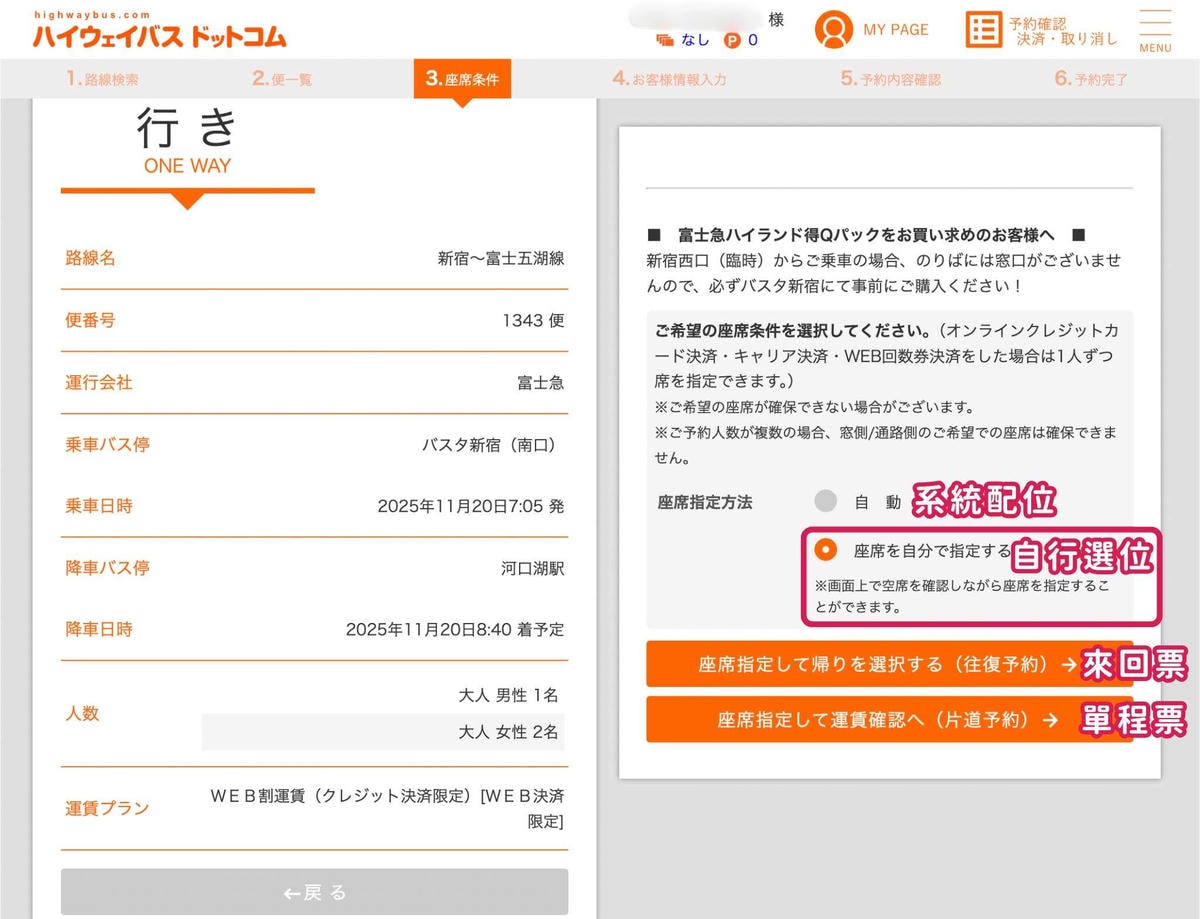Click passenger count 大人 男性 1名
Screen dimensions: 1200x919
click(508, 694)
